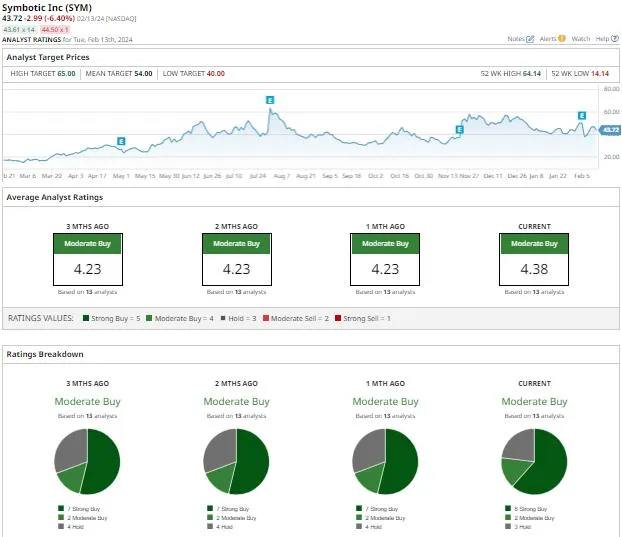This screenshot has width=622, height=537.
Task: Click the Symbotic Inc (SYM) title
Action: pyautogui.click(x=47, y=8)
